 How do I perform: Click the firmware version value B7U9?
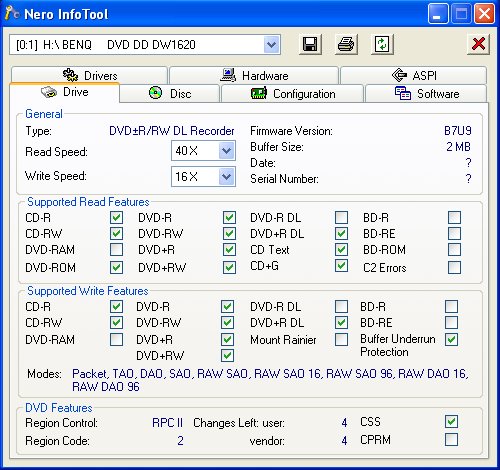[458, 131]
